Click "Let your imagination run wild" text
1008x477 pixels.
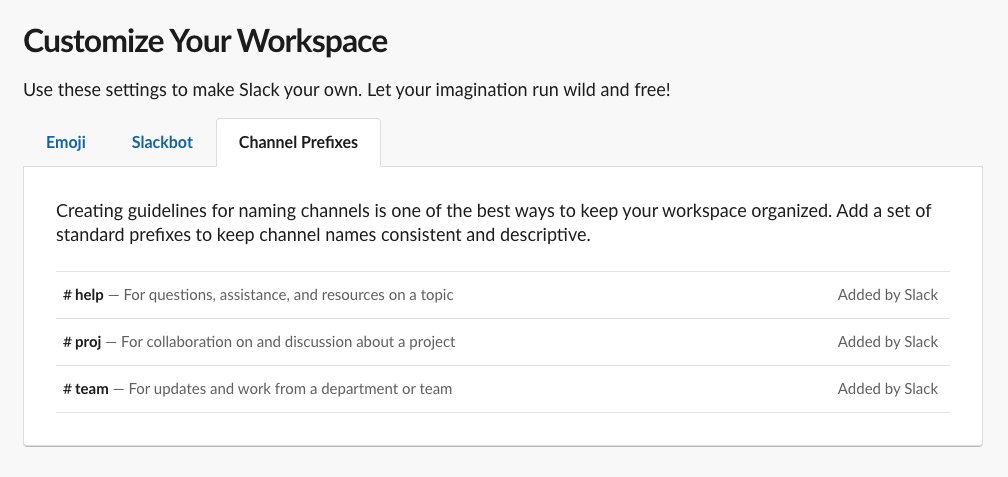coord(532,90)
